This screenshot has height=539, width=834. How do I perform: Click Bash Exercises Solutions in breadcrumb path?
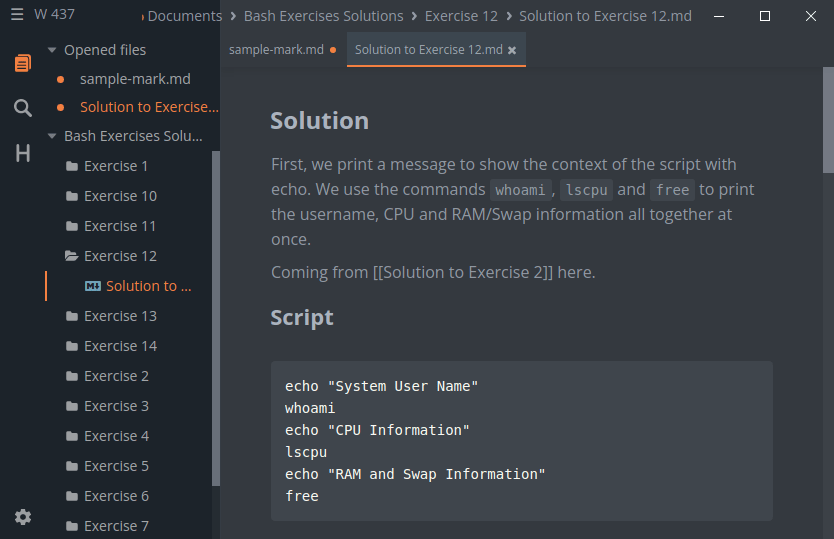322,16
